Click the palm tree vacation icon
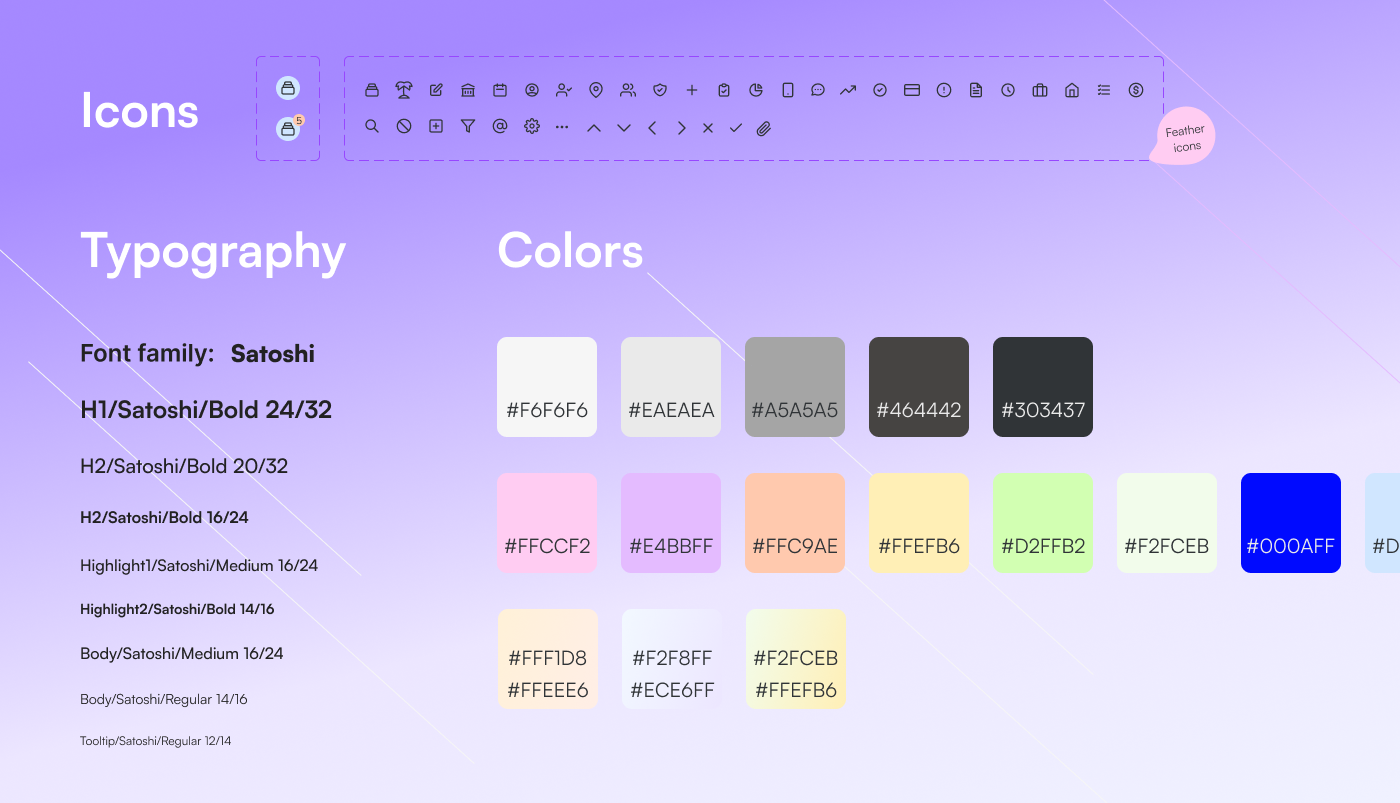The height and width of the screenshot is (803, 1400). tap(404, 90)
